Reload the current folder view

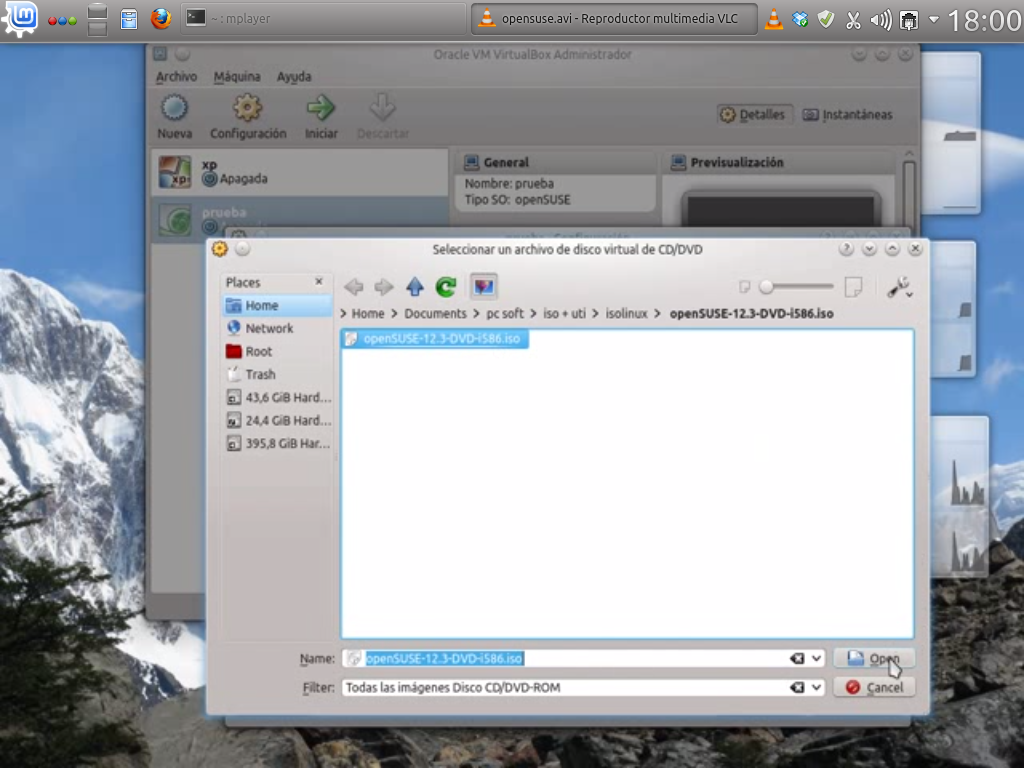[446, 287]
